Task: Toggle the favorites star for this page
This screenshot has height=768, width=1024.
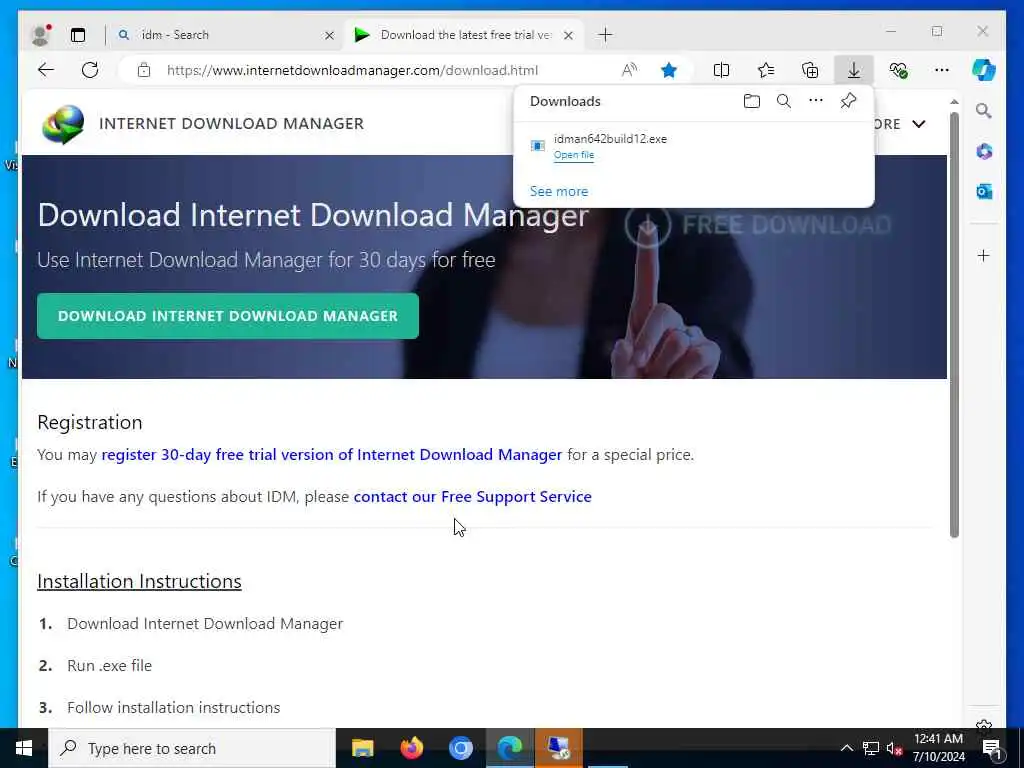Action: (669, 70)
